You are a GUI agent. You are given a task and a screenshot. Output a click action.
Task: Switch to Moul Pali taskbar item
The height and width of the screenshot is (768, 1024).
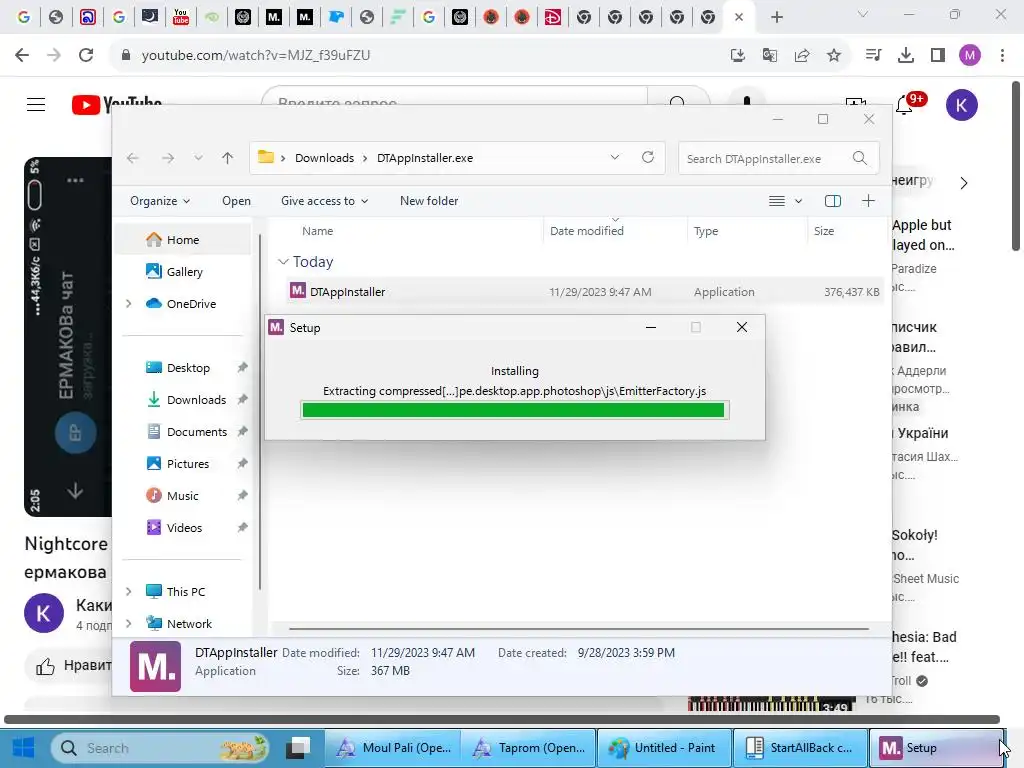point(392,748)
